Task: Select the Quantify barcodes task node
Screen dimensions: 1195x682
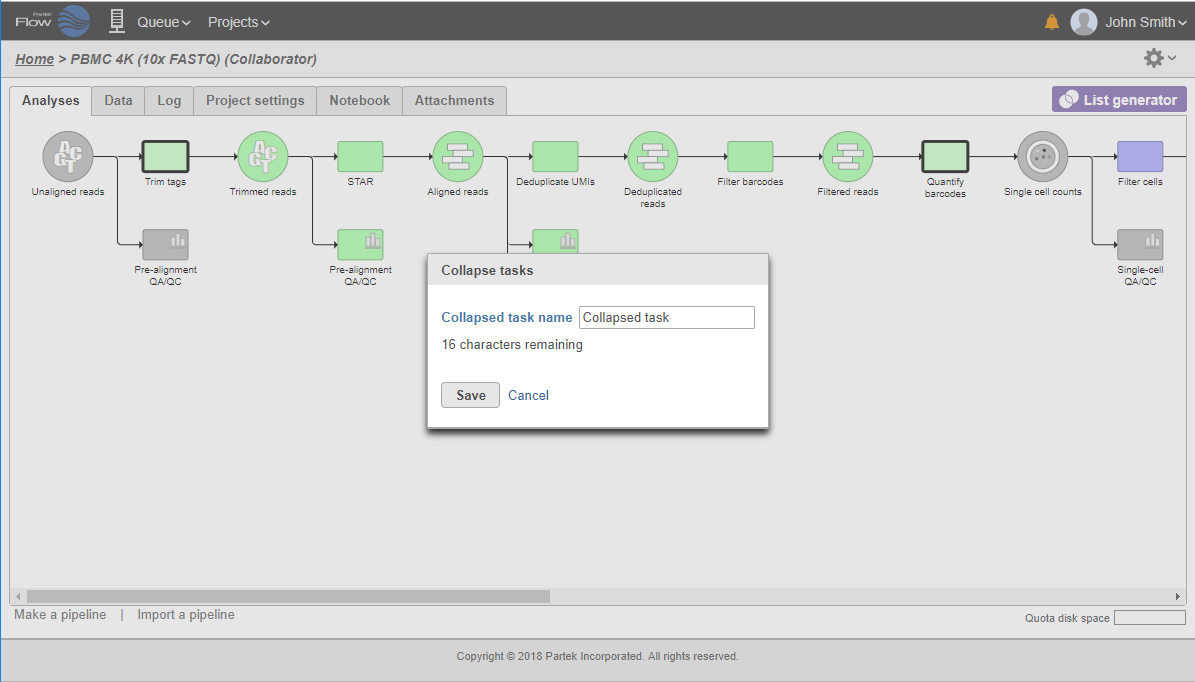Action: [945, 157]
